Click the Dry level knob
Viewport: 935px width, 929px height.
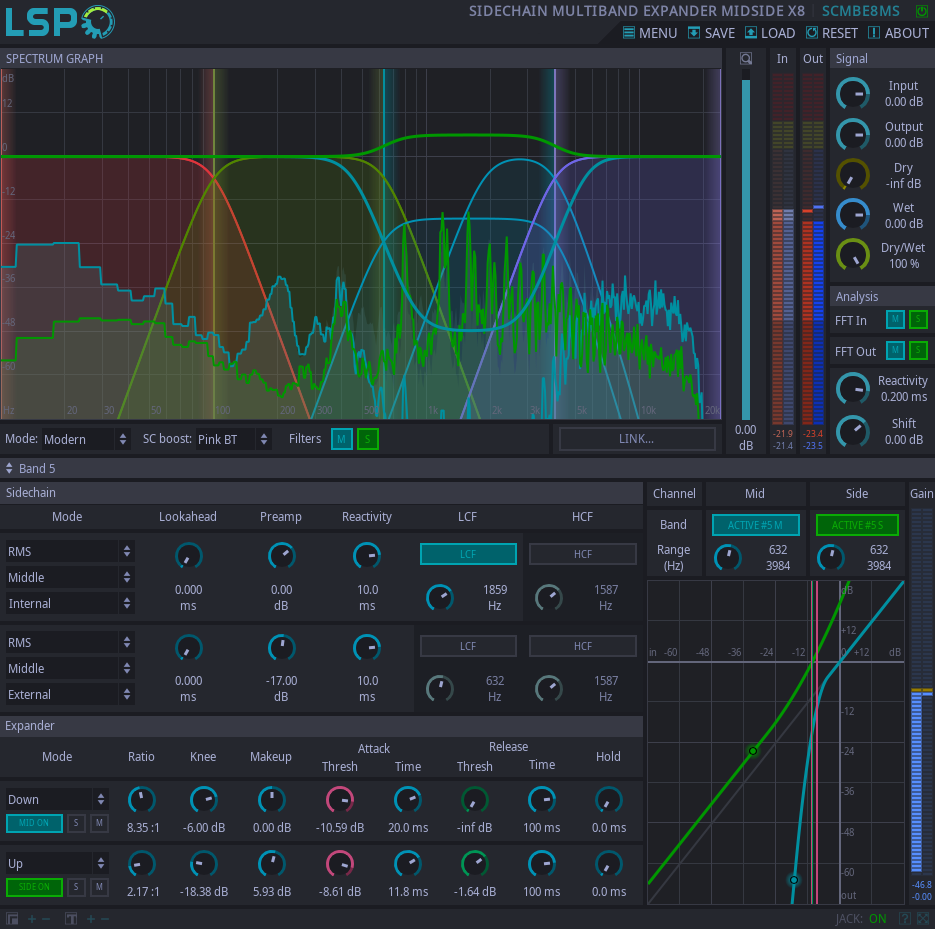(853, 175)
